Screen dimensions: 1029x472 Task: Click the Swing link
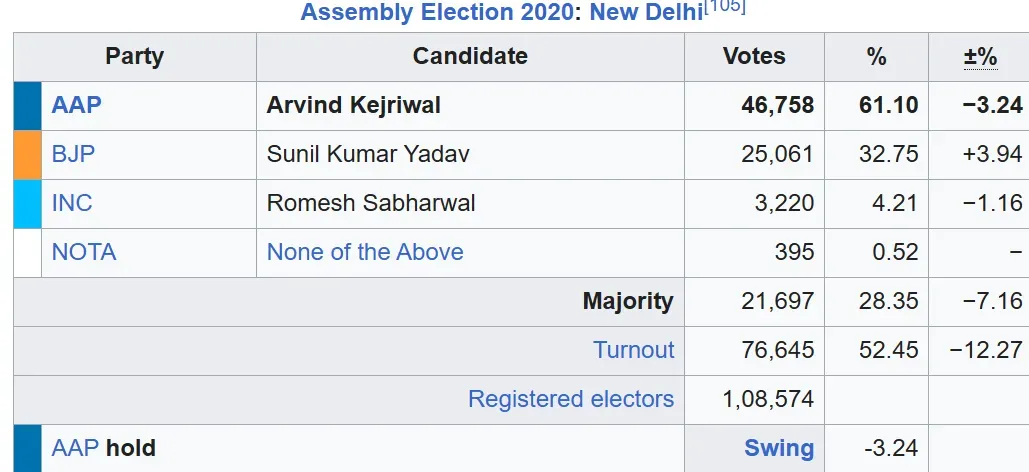tap(779, 448)
